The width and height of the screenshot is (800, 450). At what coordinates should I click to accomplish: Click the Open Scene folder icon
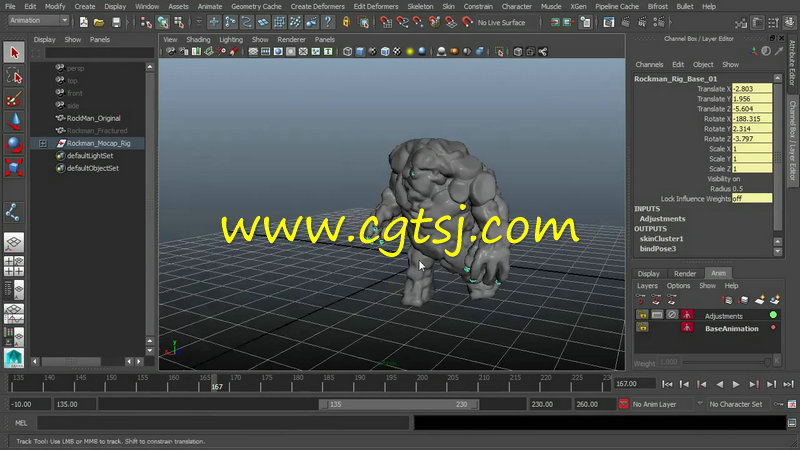click(x=99, y=22)
